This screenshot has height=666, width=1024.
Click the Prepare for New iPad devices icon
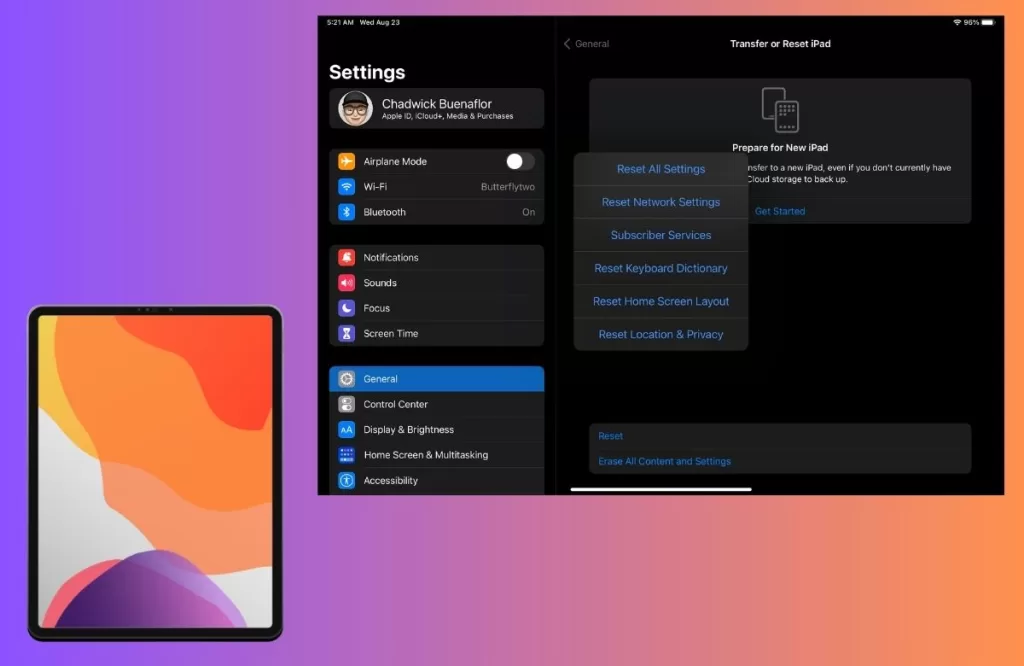780,110
